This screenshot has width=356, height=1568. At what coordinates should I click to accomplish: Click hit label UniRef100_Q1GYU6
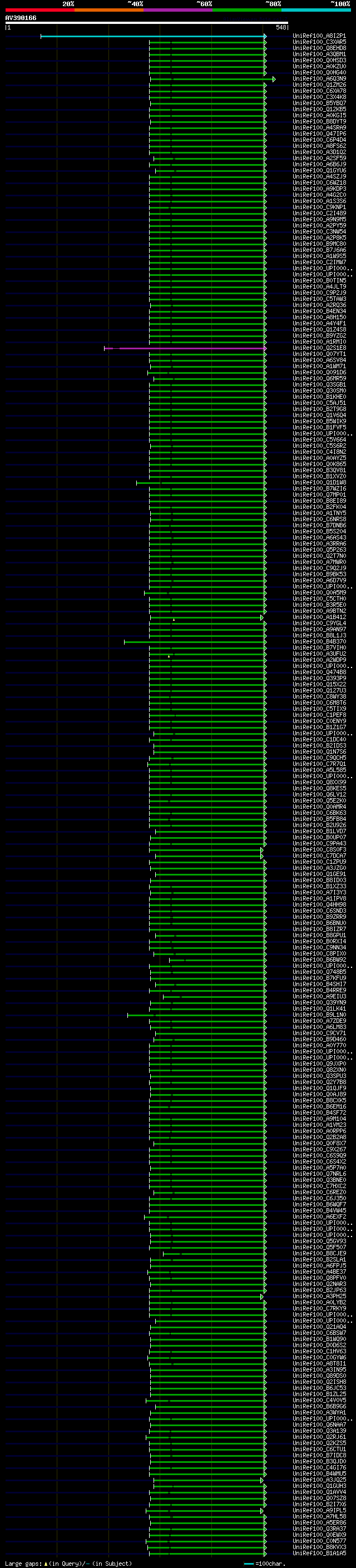[319, 170]
